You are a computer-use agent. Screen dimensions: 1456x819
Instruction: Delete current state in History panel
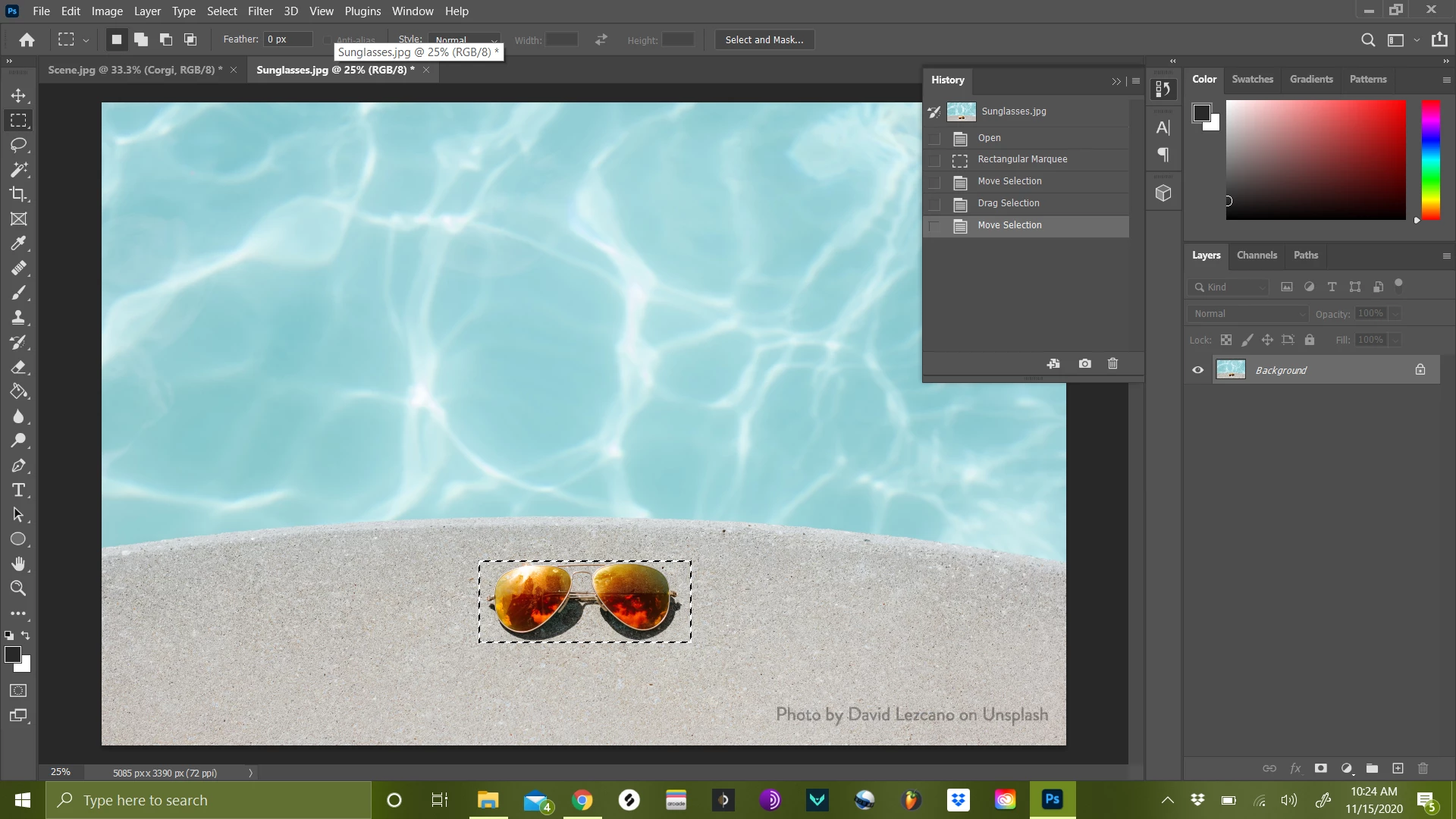pos(1112,364)
